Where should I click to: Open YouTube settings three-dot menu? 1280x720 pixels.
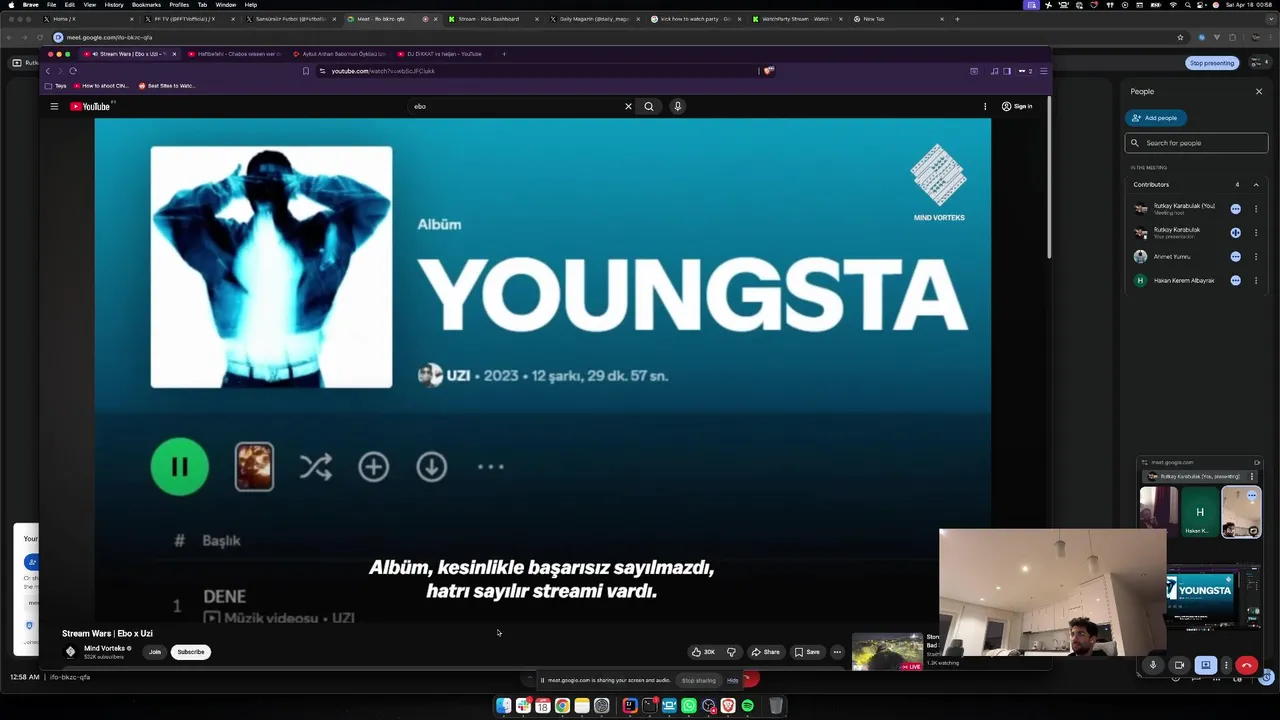tap(985, 106)
